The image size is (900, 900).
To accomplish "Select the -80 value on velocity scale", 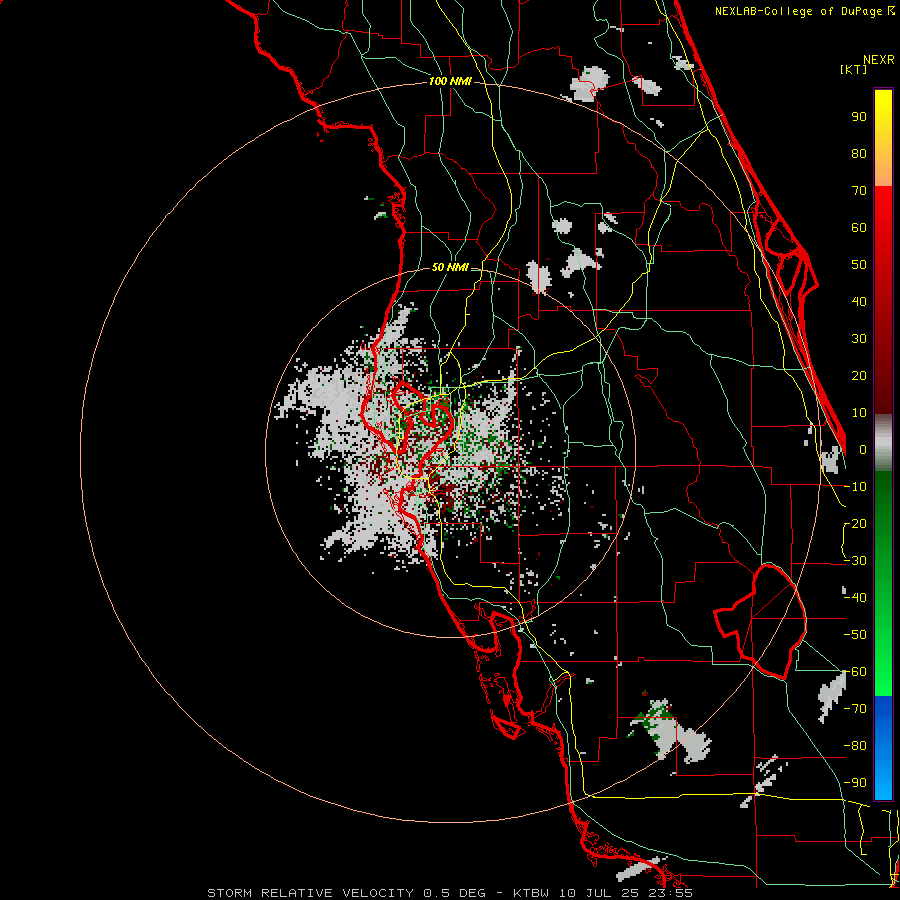I will tap(855, 746).
